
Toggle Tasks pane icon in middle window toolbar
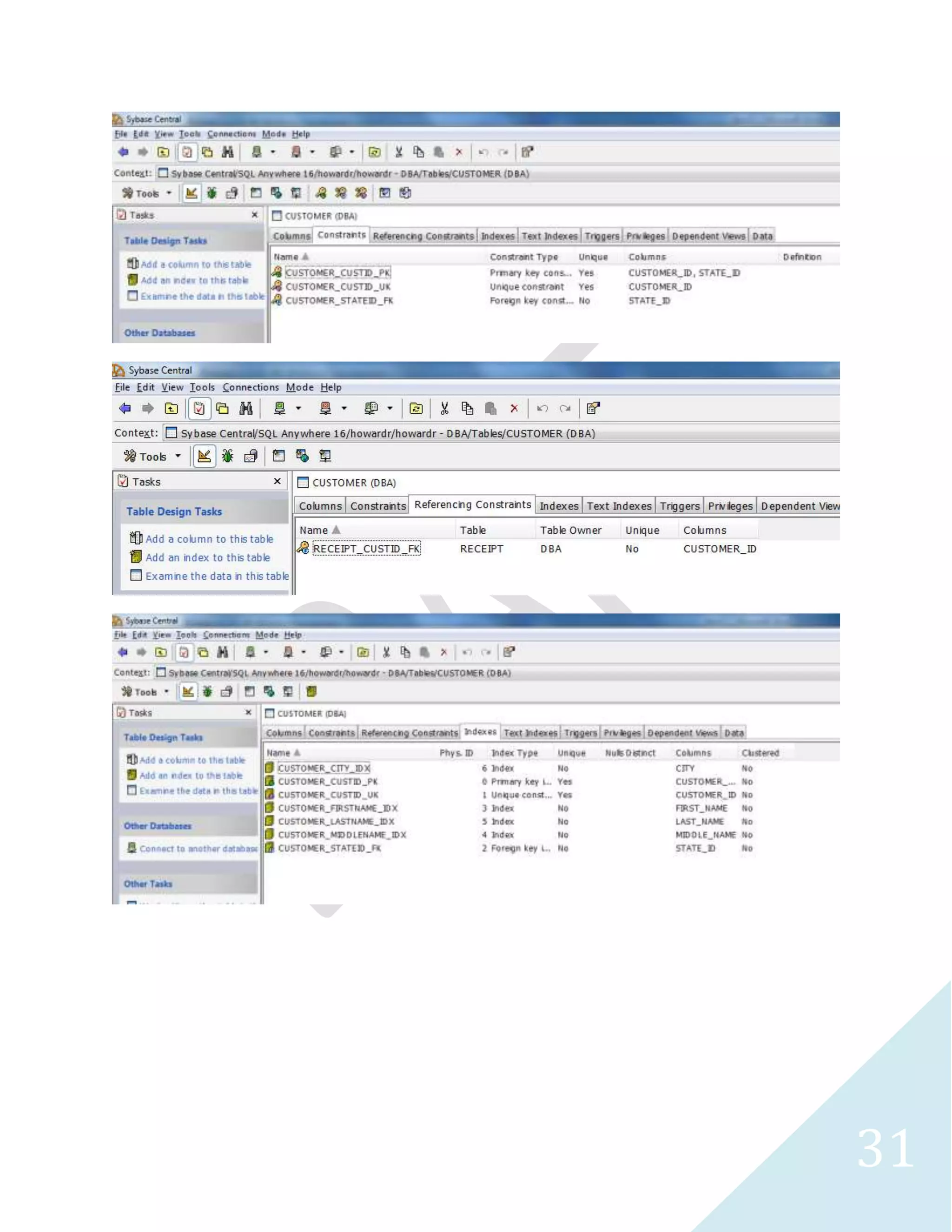199,408
